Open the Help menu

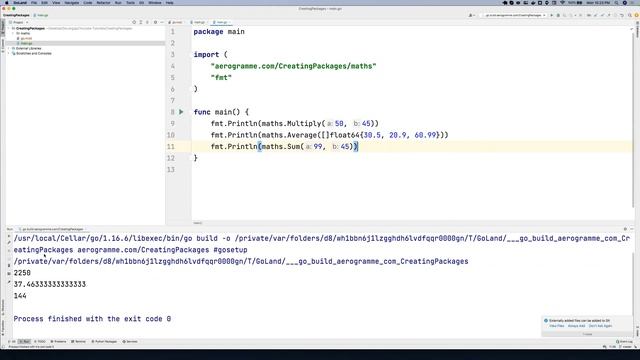pos(169,3)
